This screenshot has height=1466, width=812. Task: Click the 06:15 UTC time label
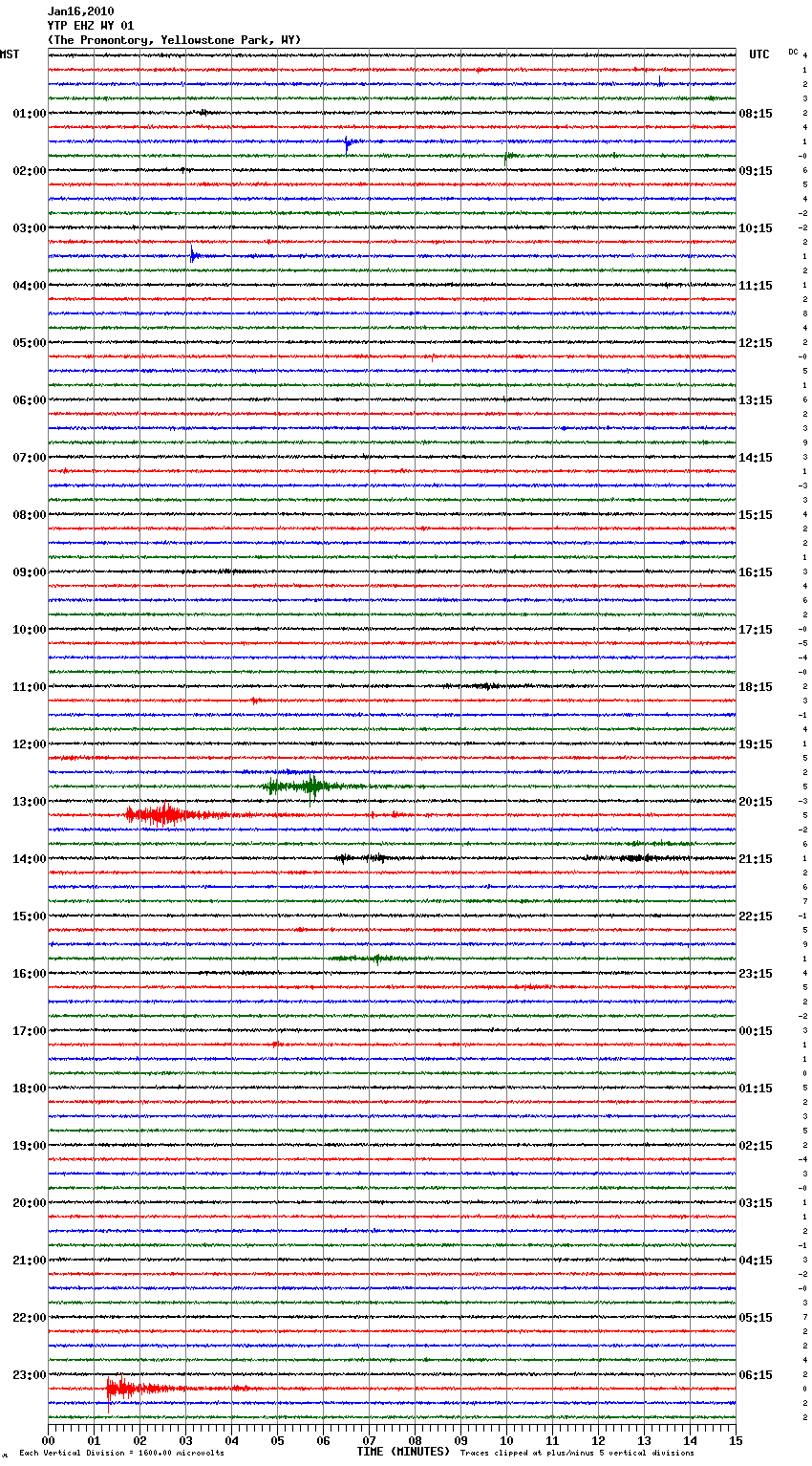756,1375
